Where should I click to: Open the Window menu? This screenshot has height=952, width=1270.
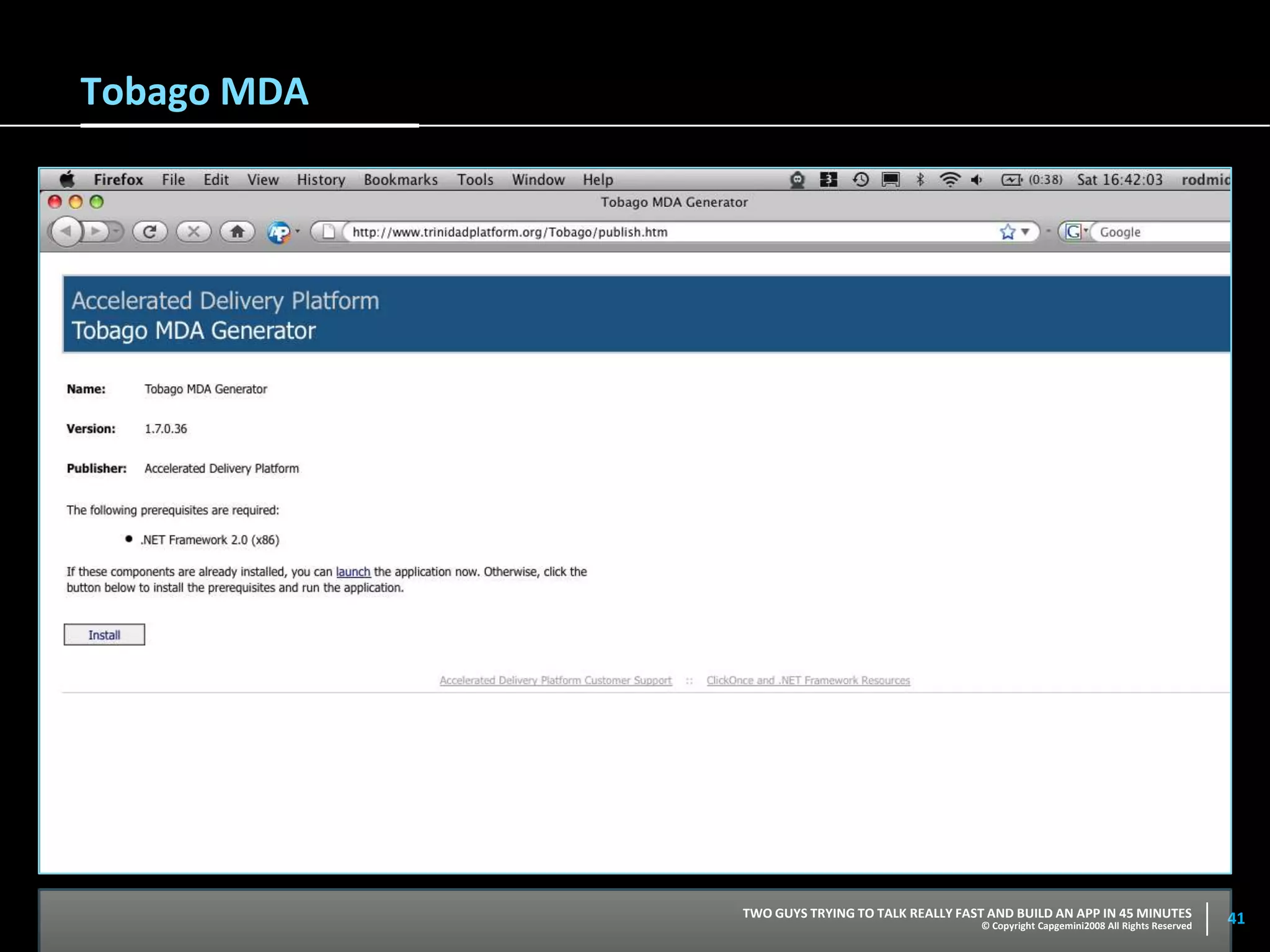(538, 180)
